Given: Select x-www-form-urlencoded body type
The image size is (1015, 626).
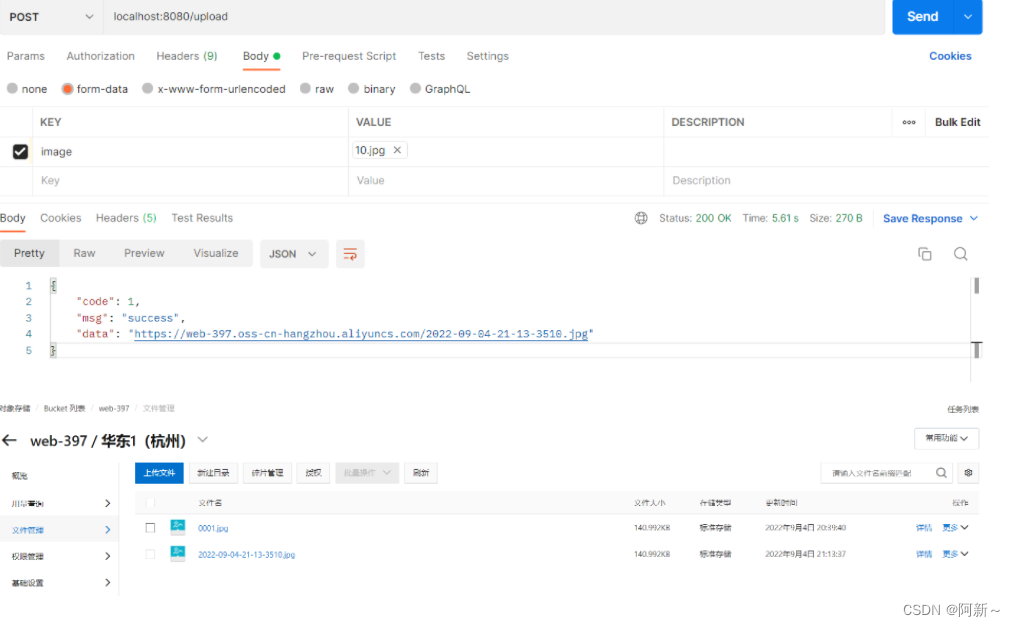Looking at the screenshot, I should point(148,89).
